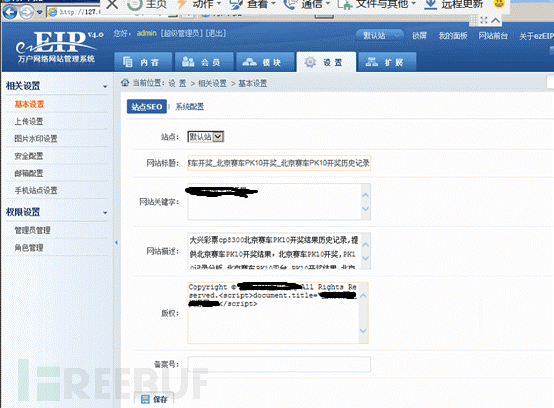Open the 查看 menu in remote toolbar
This screenshot has width=554, height=408.
pos(253,4)
